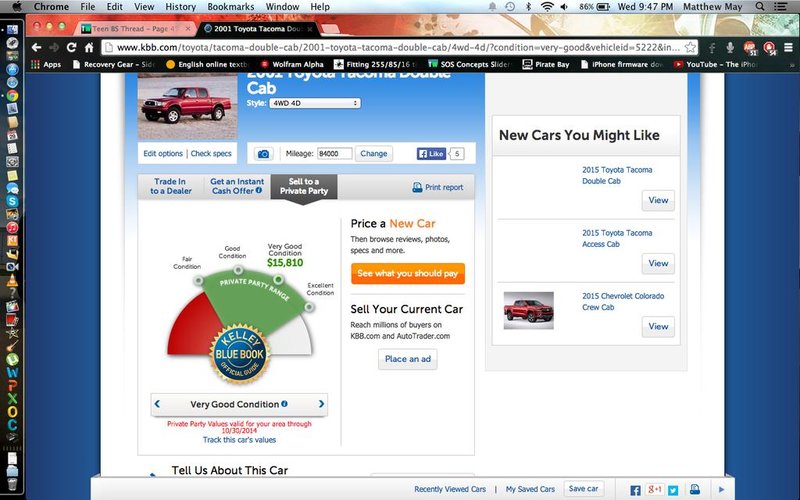Share via the Facebook icon in bottom bar

(635, 490)
